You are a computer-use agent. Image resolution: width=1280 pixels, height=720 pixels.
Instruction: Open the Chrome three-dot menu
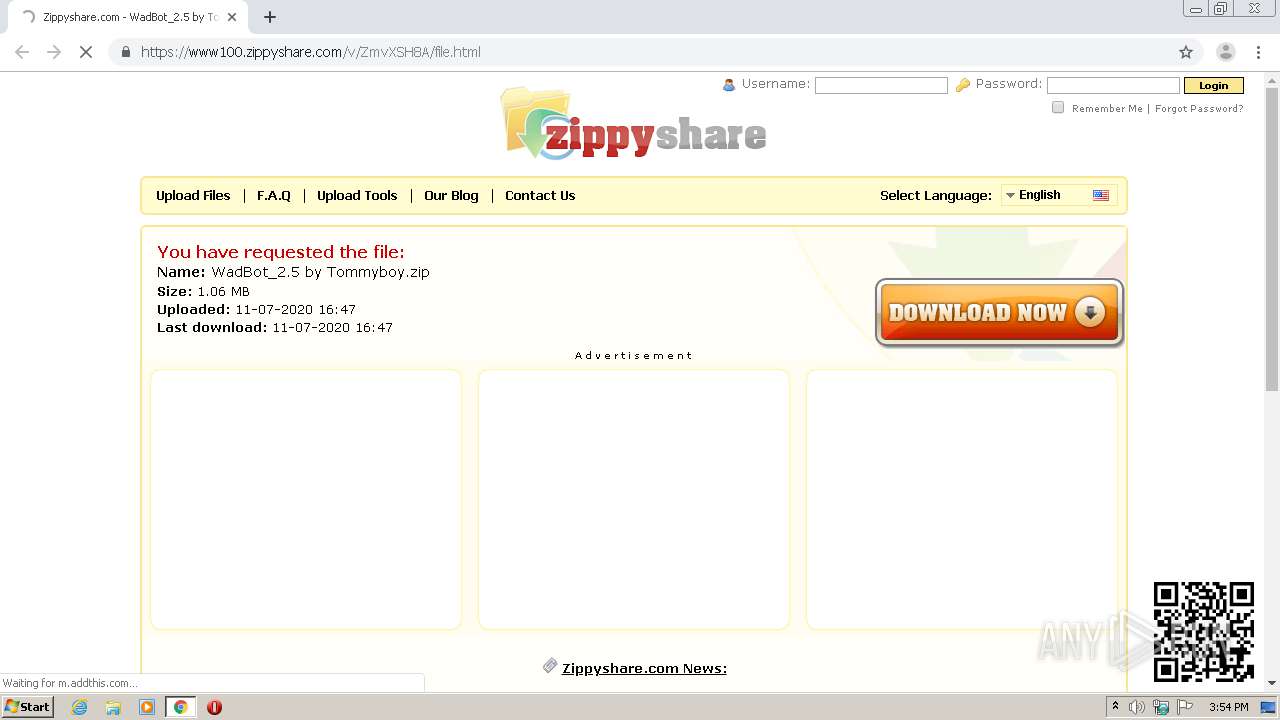(x=1258, y=52)
